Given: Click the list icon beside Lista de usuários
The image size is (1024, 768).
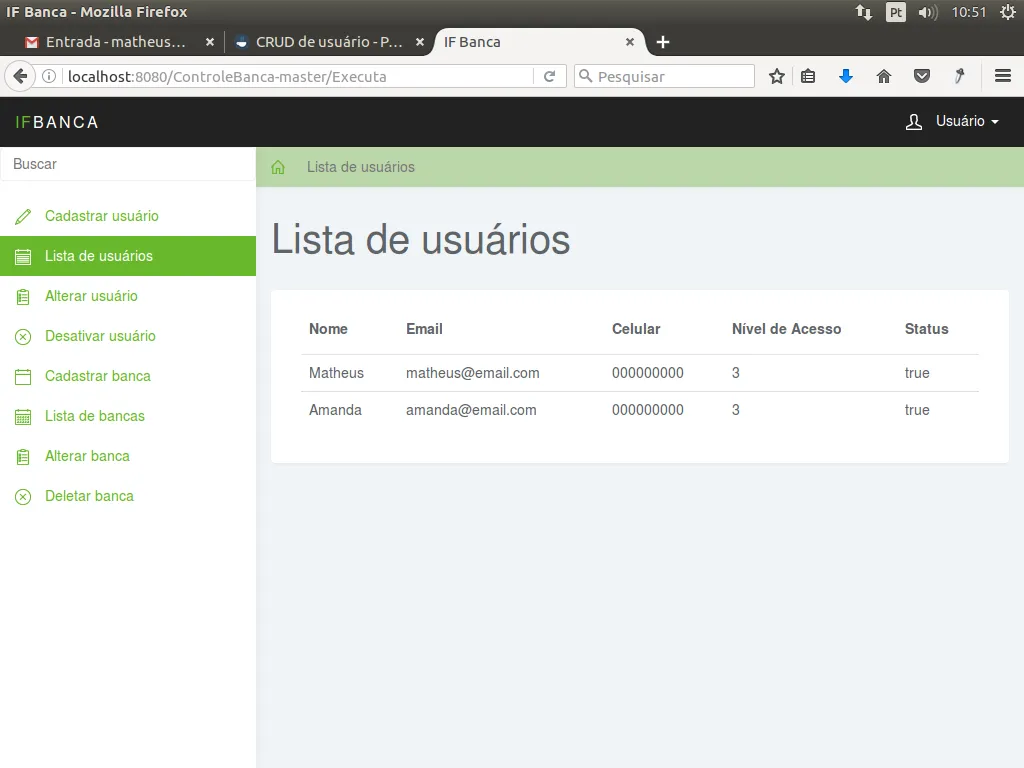Looking at the screenshot, I should pyautogui.click(x=23, y=257).
